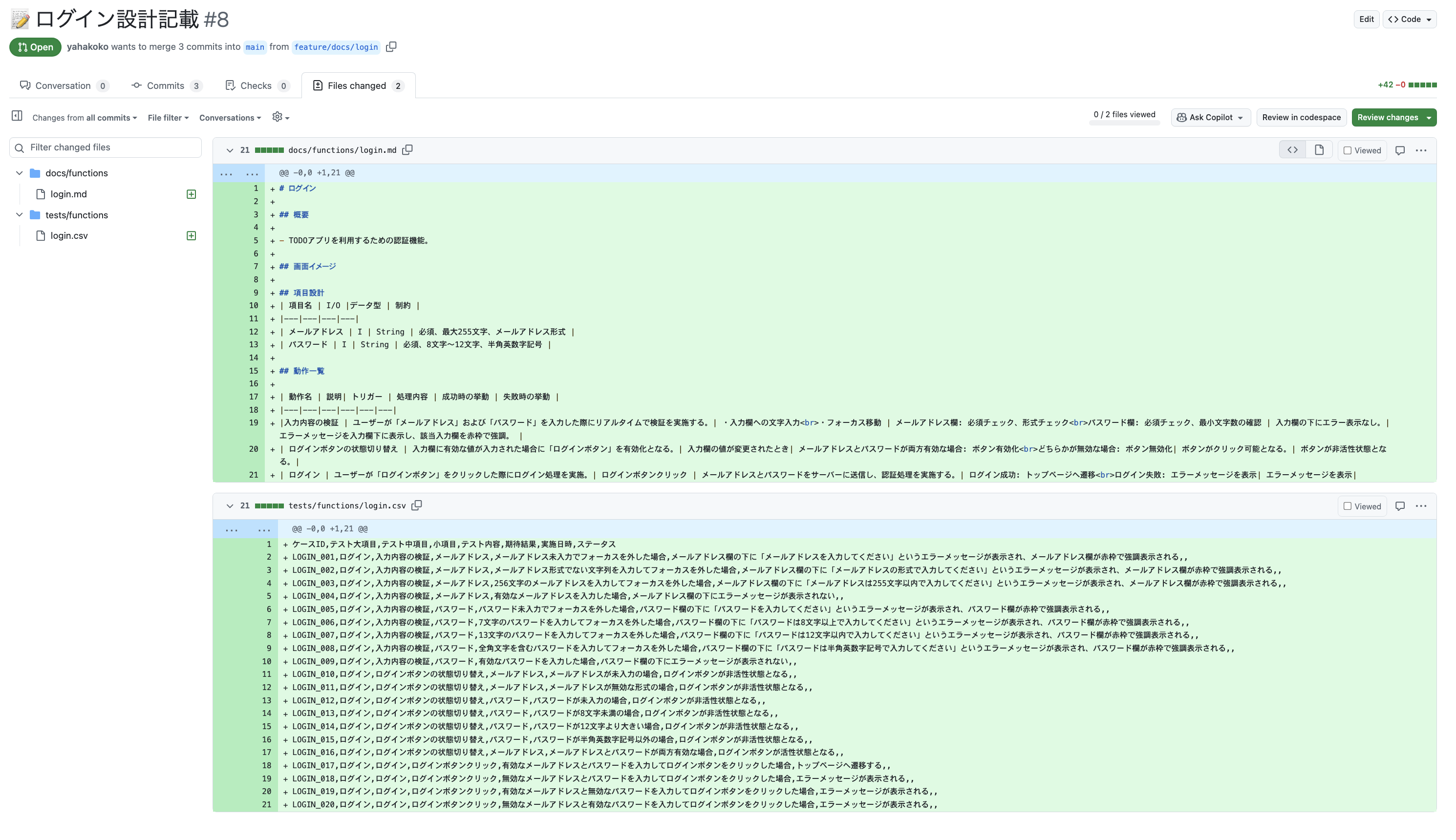
Task: Open the Review changes dropdown
Action: tap(1393, 117)
